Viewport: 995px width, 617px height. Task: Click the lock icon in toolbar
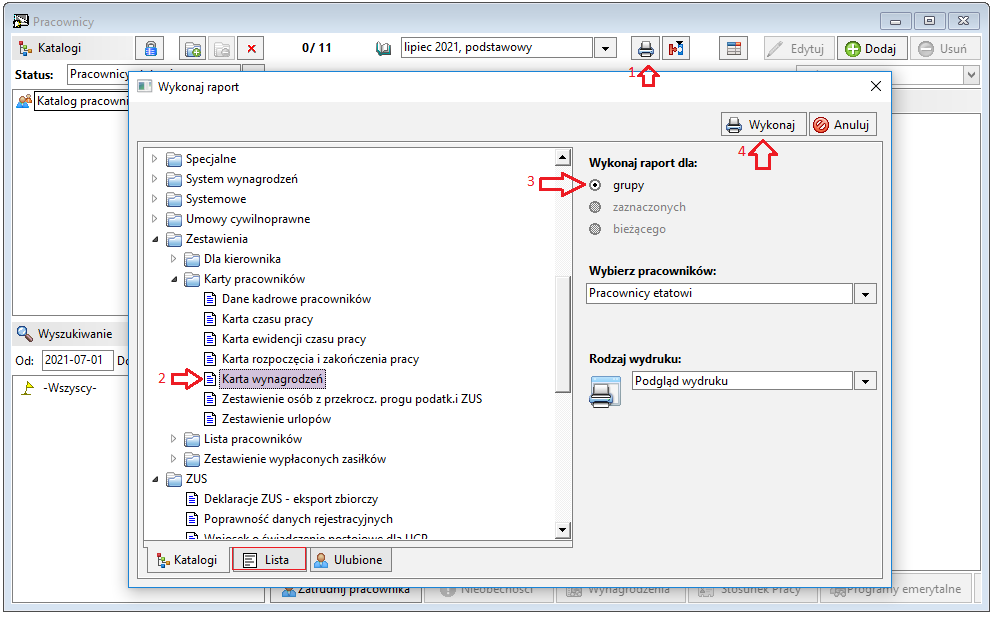tap(150, 48)
